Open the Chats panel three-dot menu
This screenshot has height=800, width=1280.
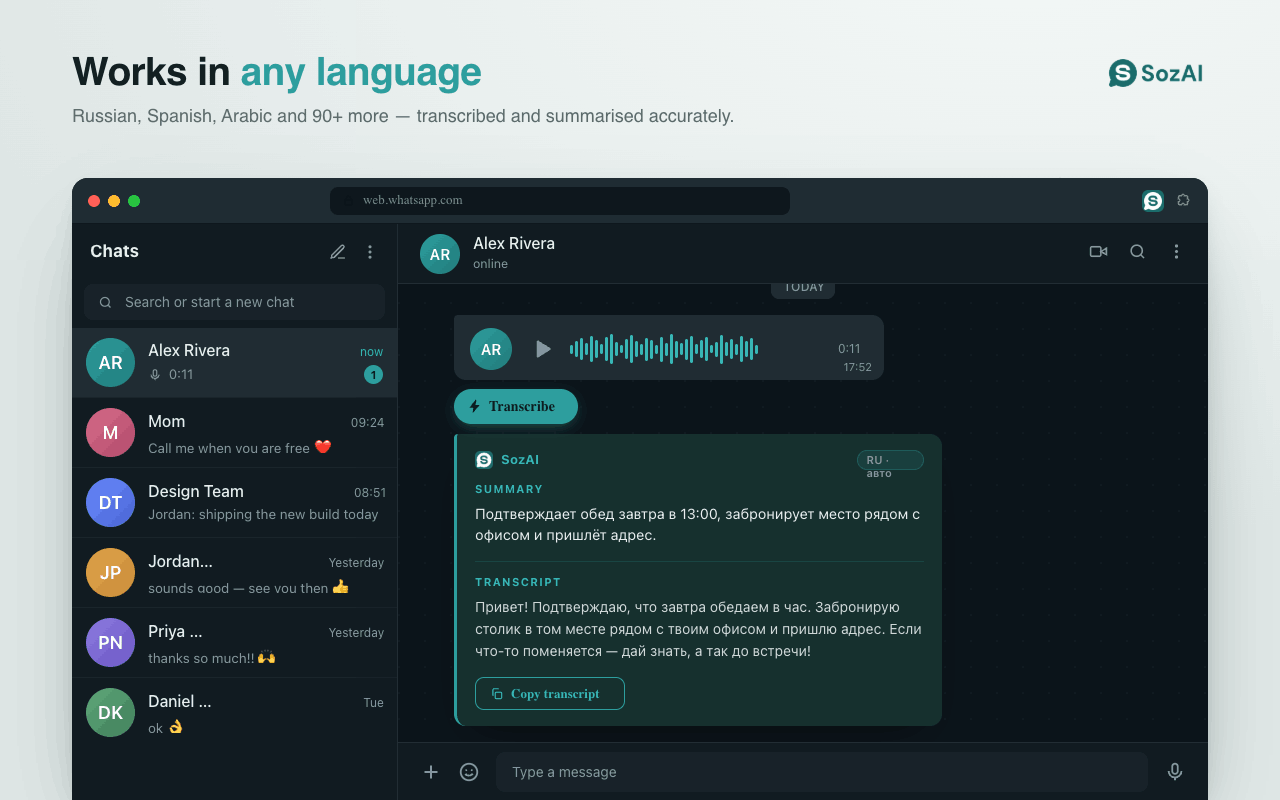click(370, 252)
